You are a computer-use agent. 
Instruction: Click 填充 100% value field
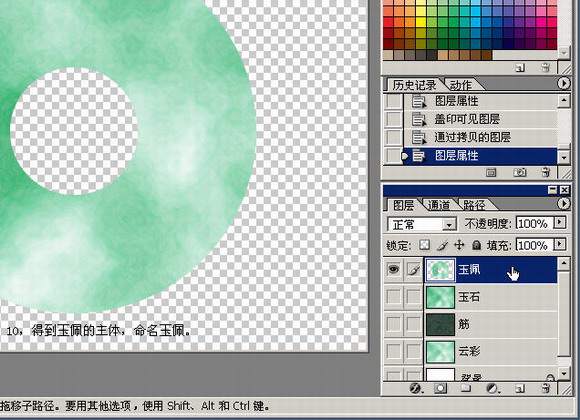534,245
